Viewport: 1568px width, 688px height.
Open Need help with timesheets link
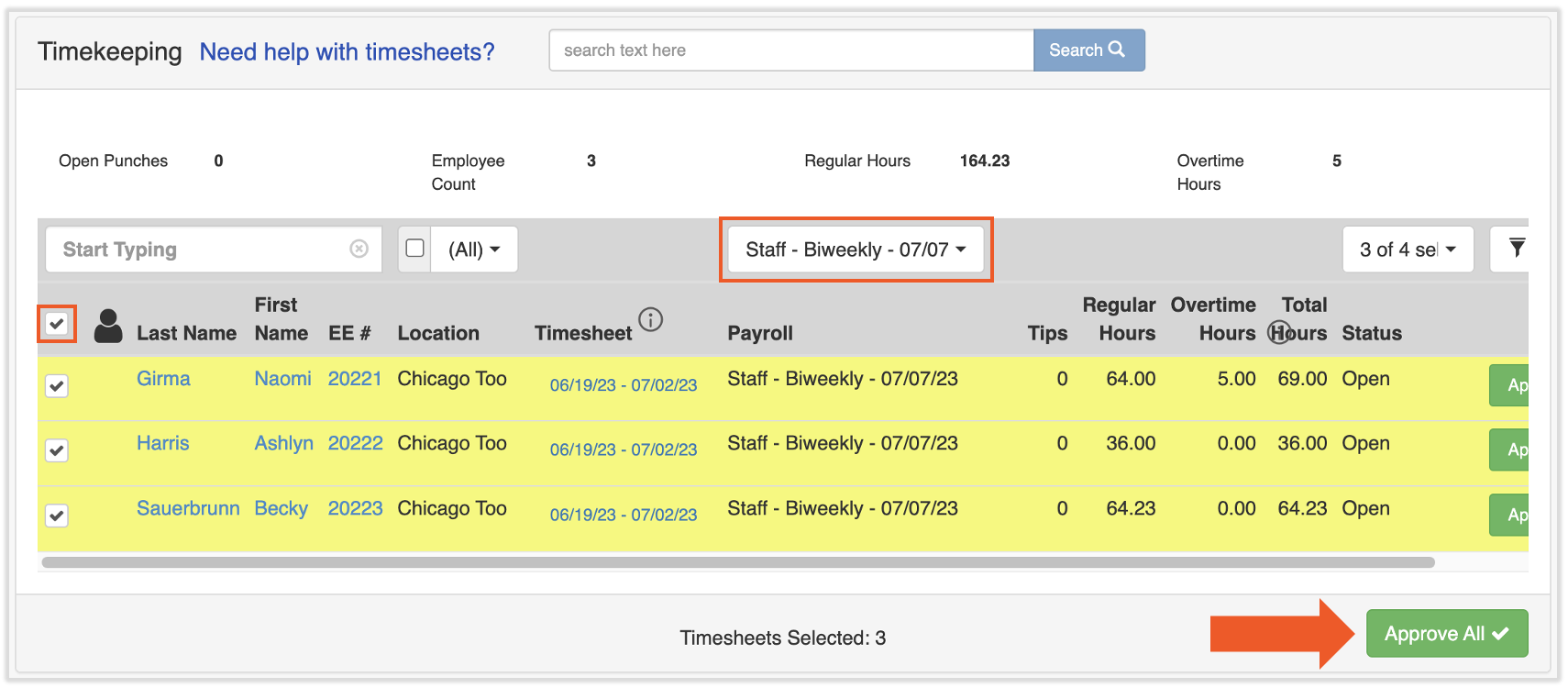347,51
